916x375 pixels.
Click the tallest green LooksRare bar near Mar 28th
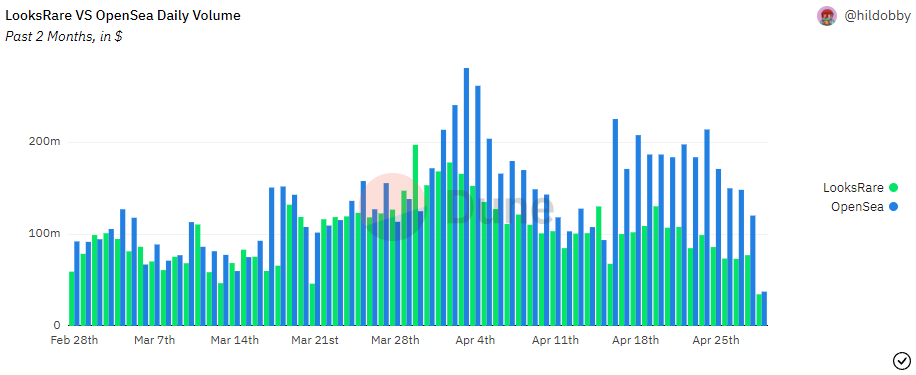pos(415,235)
